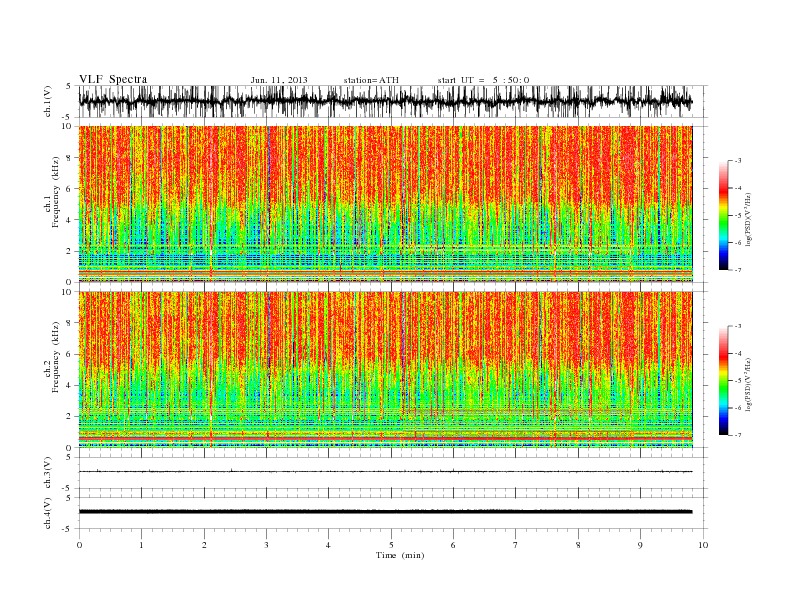Click the '-7' tick on the ch.2 color bar
The image size is (792, 612).
click(x=737, y=435)
